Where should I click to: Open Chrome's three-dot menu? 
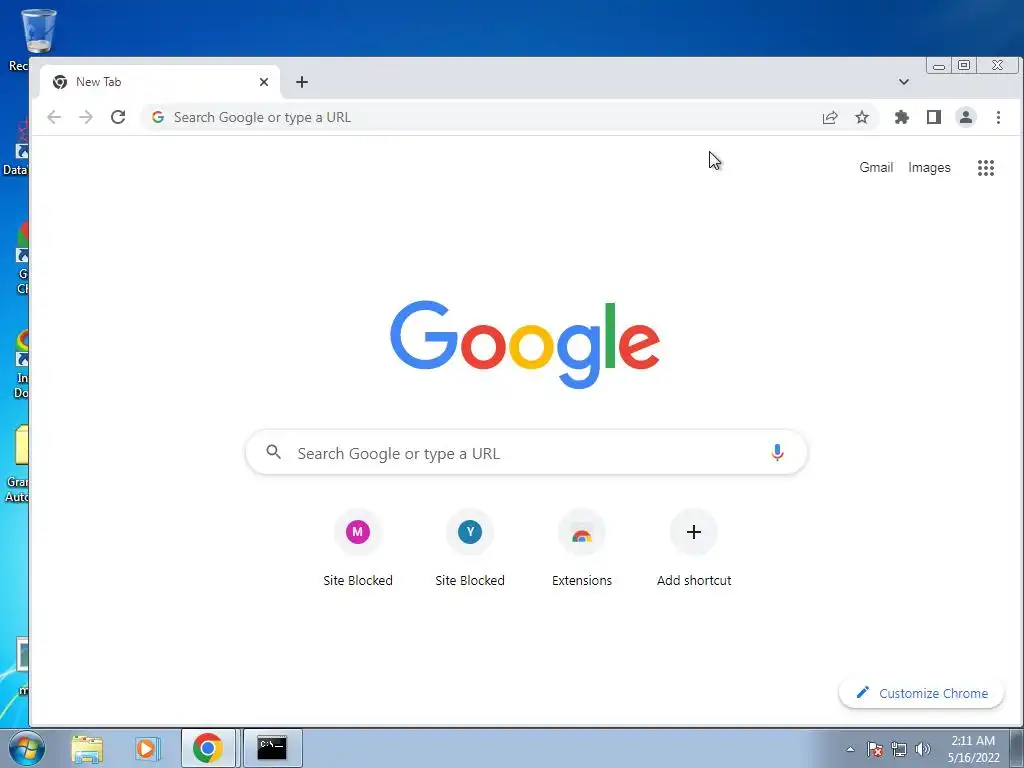click(998, 118)
